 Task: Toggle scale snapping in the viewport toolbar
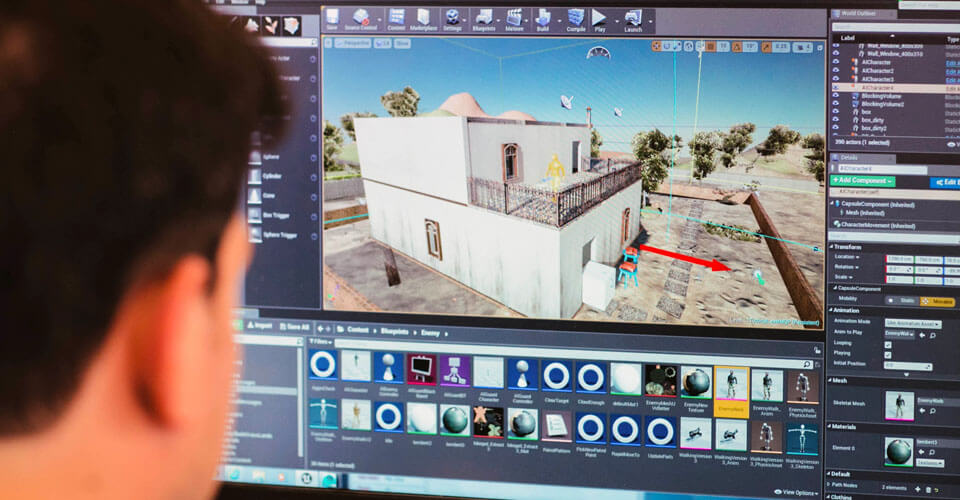pos(766,47)
